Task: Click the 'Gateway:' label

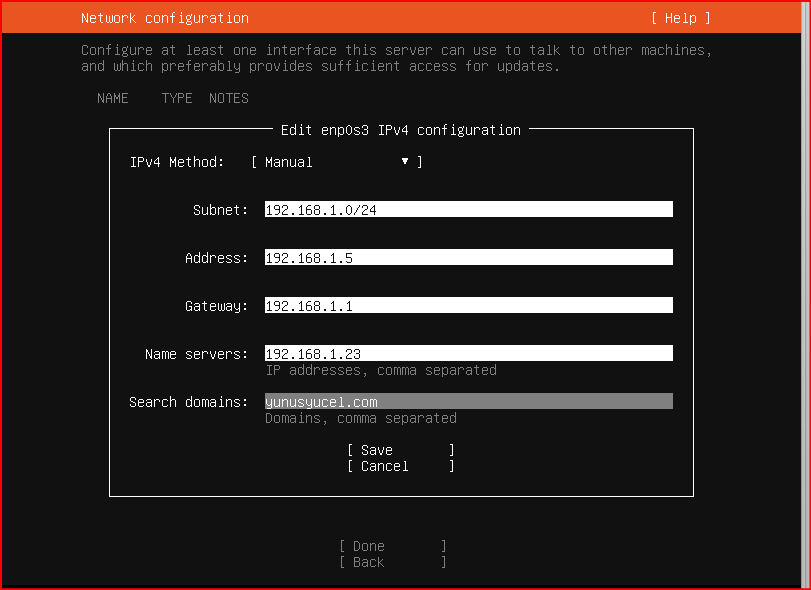Action: [217, 306]
